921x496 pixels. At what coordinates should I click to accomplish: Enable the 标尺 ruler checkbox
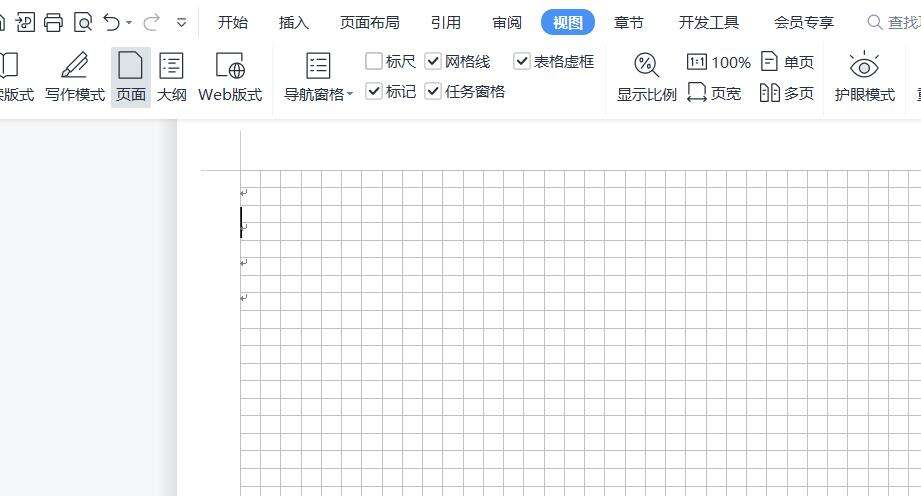pyautogui.click(x=374, y=61)
